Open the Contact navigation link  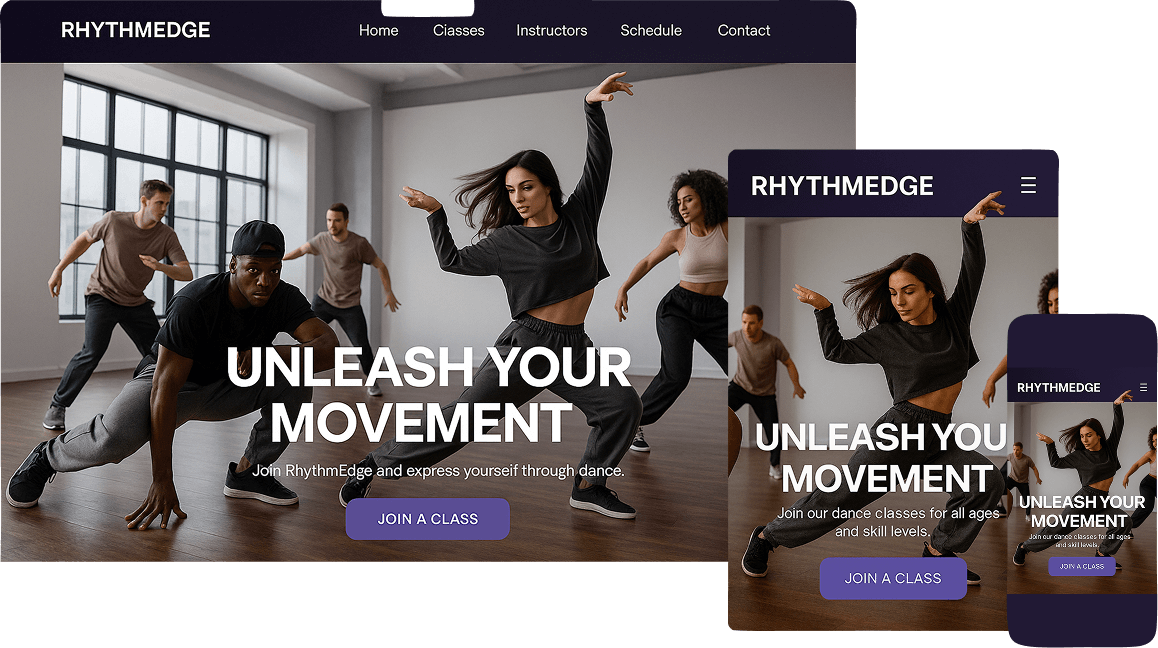(x=744, y=30)
